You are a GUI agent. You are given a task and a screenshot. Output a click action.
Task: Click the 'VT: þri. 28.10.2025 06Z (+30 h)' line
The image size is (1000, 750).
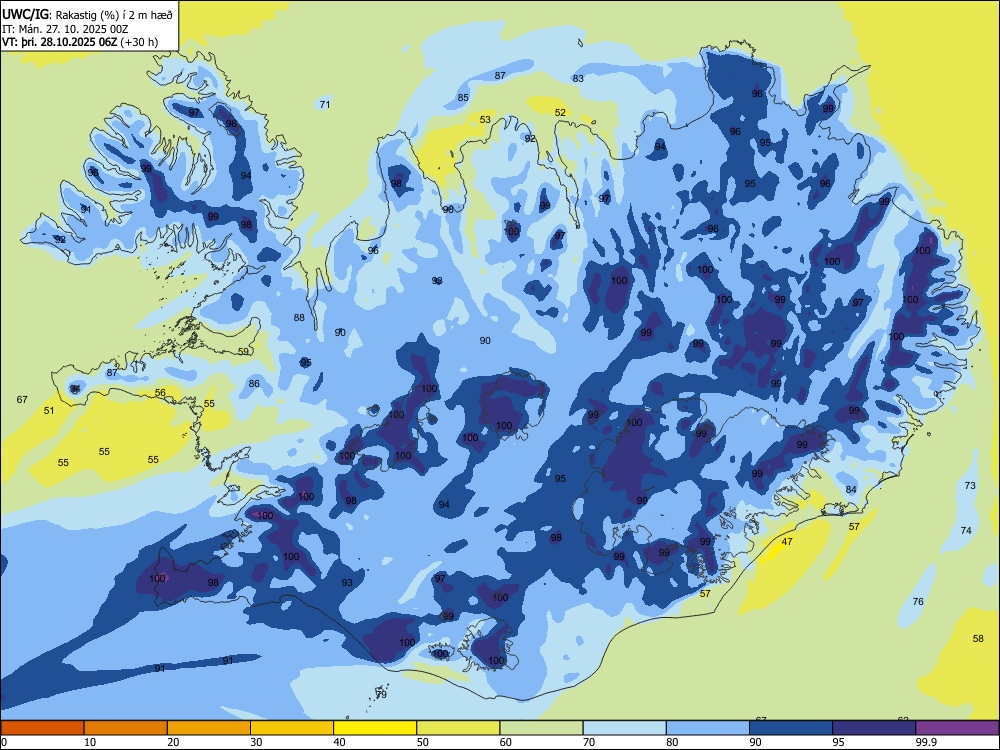[x=80, y=43]
